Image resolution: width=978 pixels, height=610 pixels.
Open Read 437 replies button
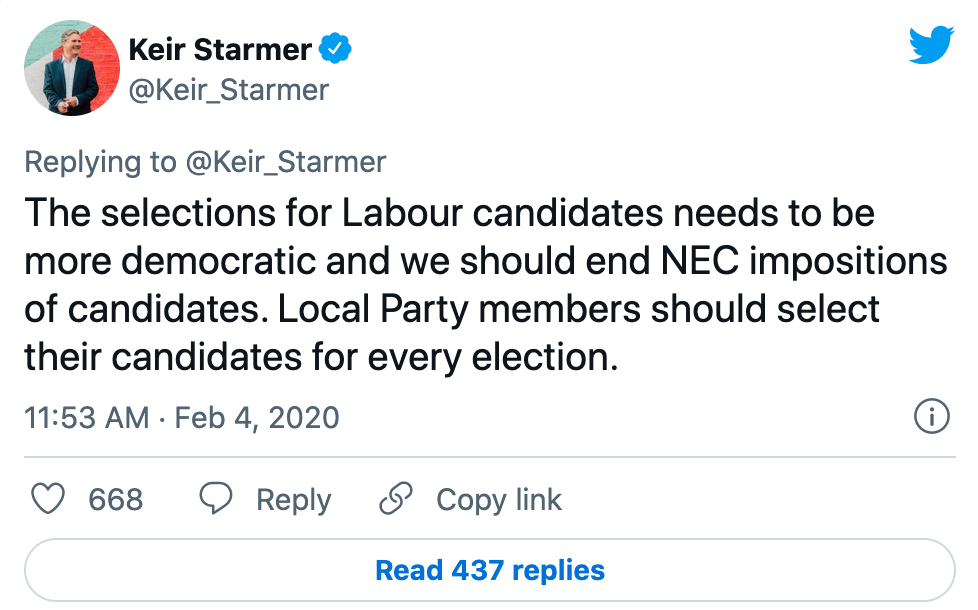(x=489, y=570)
